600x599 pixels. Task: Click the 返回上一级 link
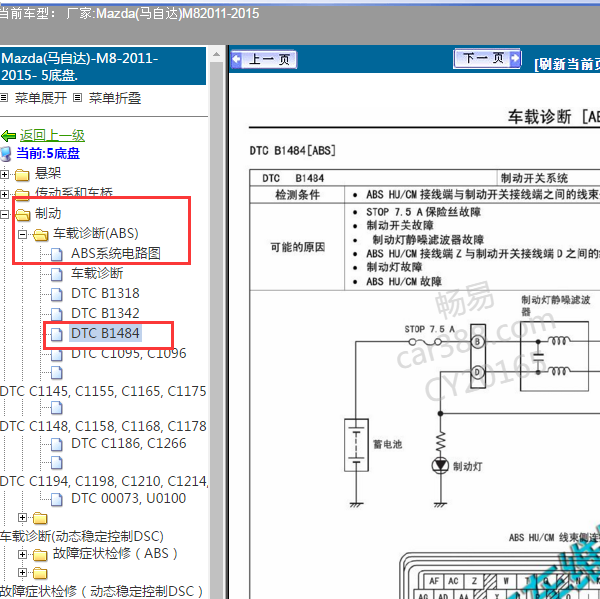point(52,135)
